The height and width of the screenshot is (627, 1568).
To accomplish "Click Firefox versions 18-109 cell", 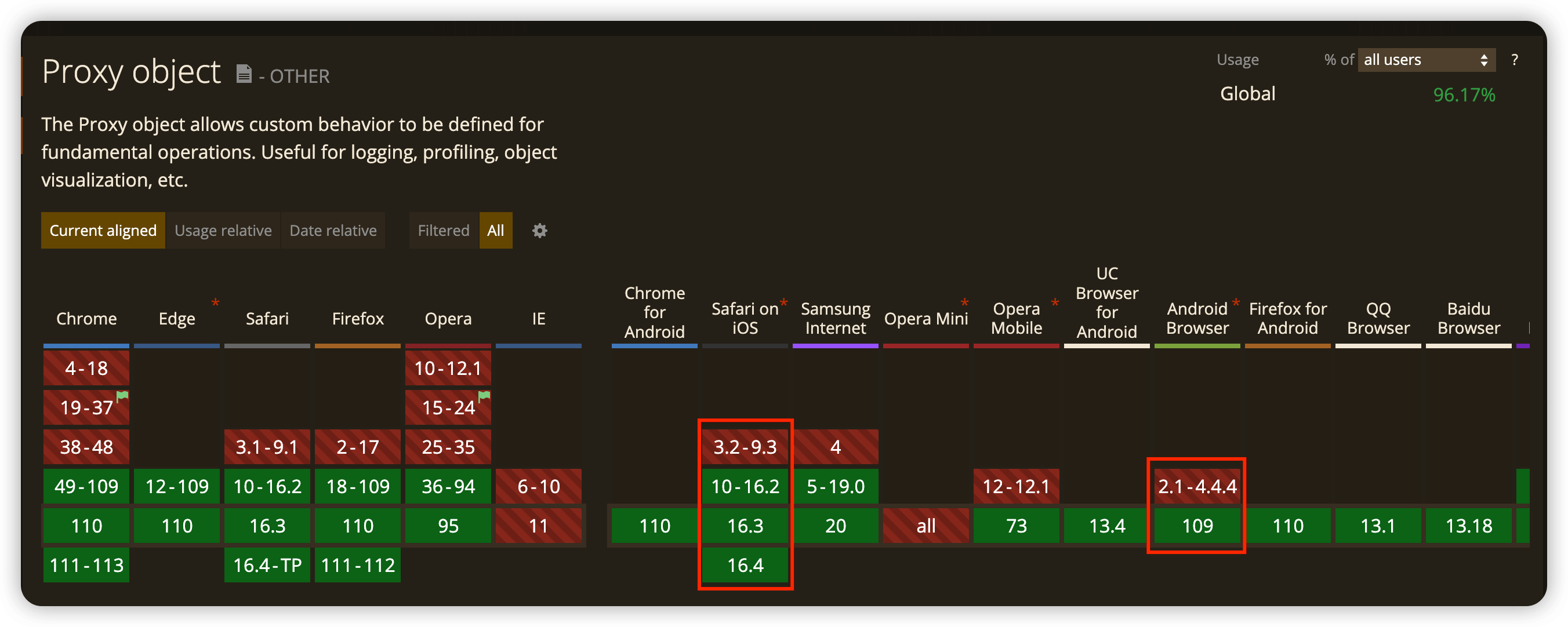I will point(358,487).
